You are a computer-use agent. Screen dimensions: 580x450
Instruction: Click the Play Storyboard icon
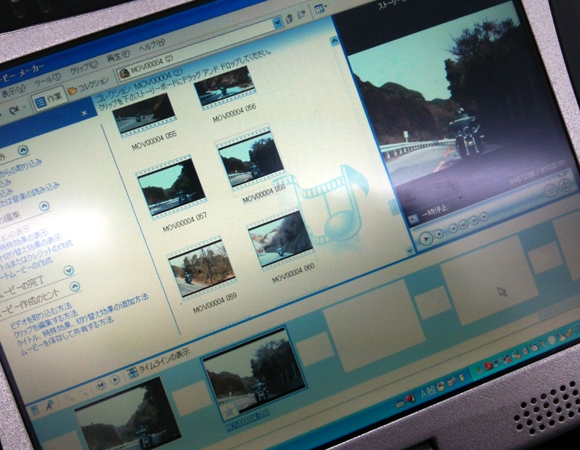(x=115, y=380)
